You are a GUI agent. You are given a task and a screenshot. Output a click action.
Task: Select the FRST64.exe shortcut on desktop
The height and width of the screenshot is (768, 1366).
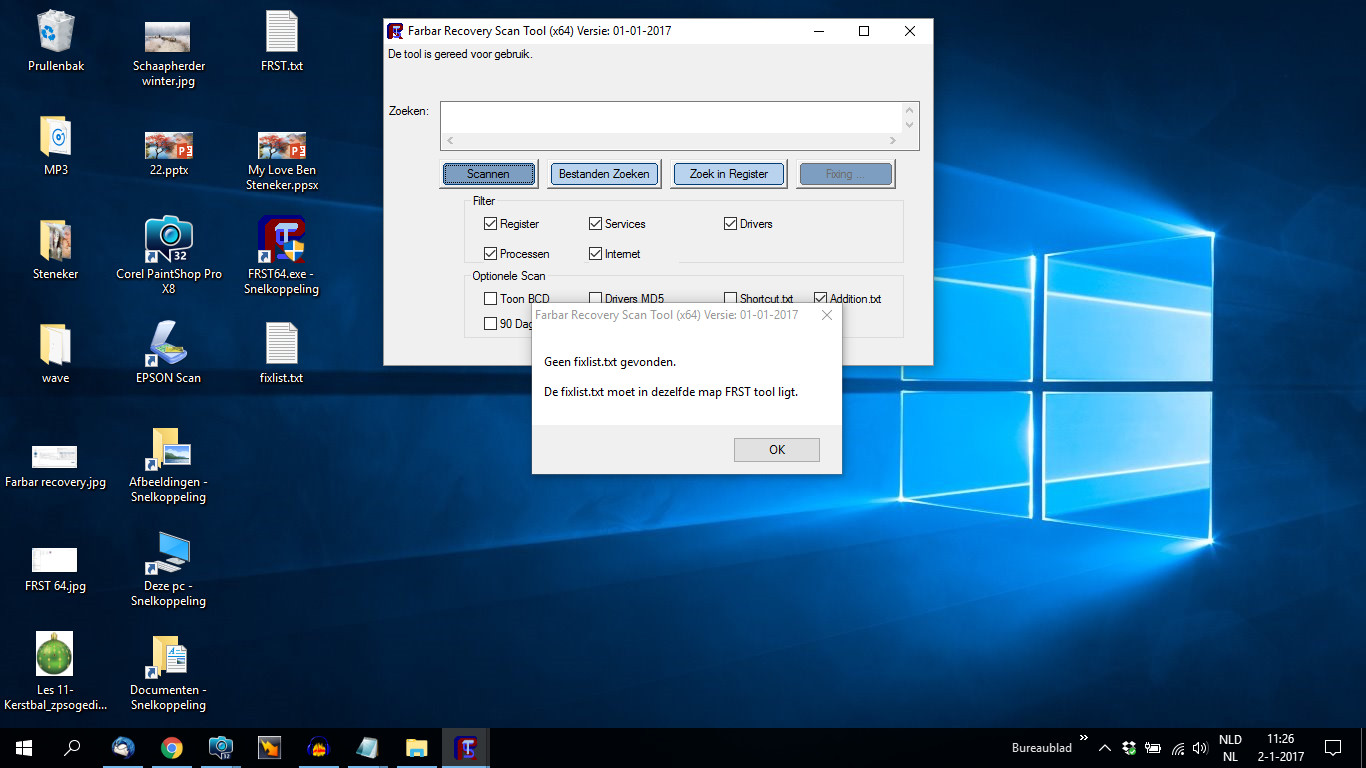click(281, 241)
